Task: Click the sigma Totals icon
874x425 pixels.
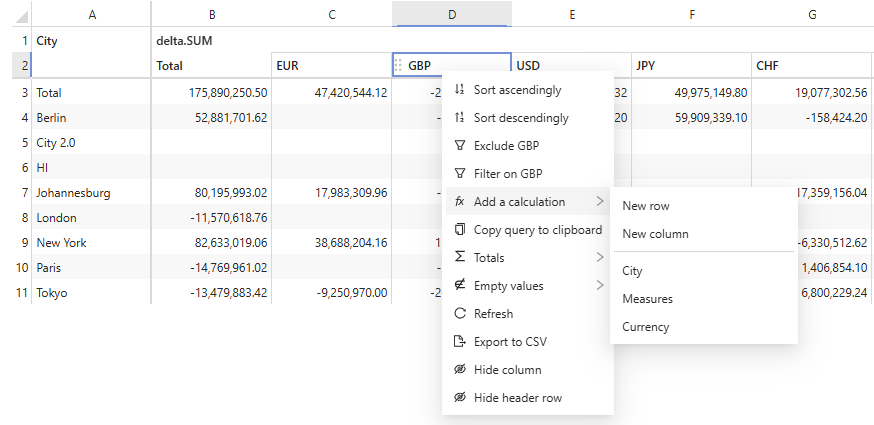Action: (459, 257)
